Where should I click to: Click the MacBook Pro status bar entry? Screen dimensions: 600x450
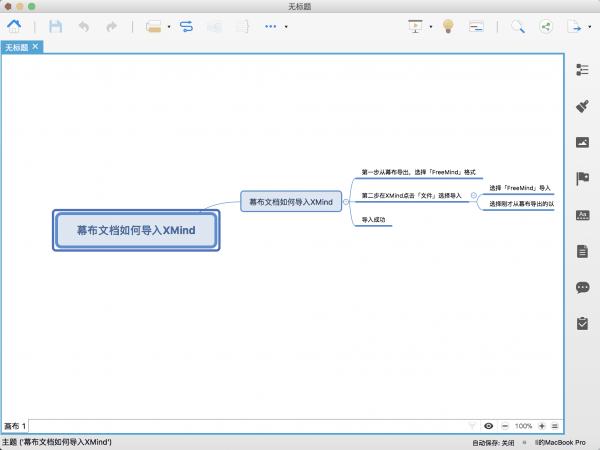point(560,442)
